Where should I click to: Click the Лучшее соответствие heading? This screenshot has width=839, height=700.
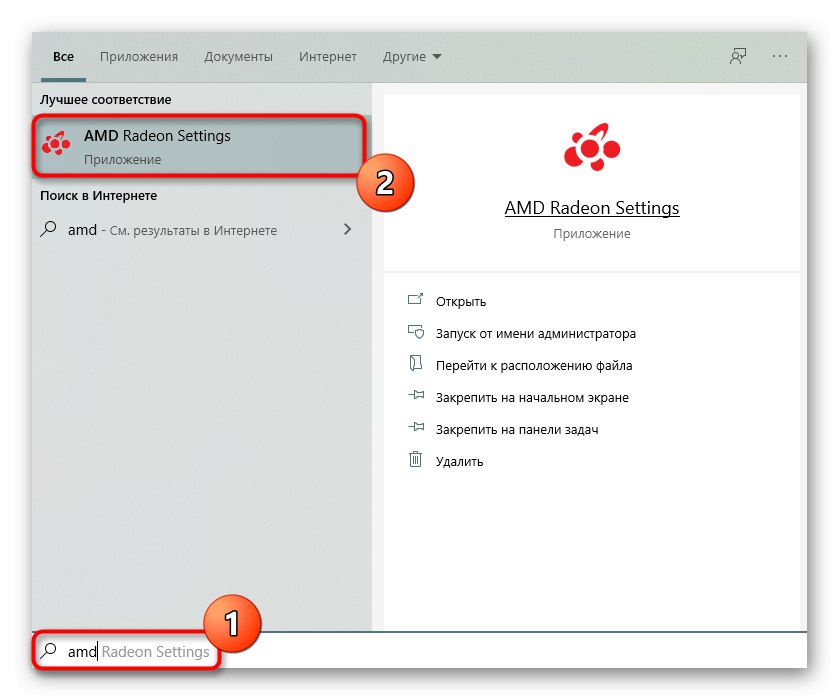click(105, 100)
